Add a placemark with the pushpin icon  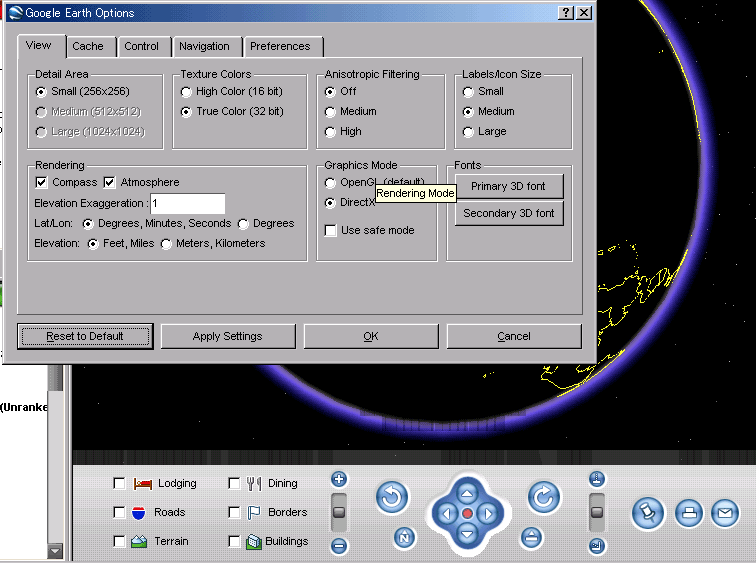pos(648,513)
